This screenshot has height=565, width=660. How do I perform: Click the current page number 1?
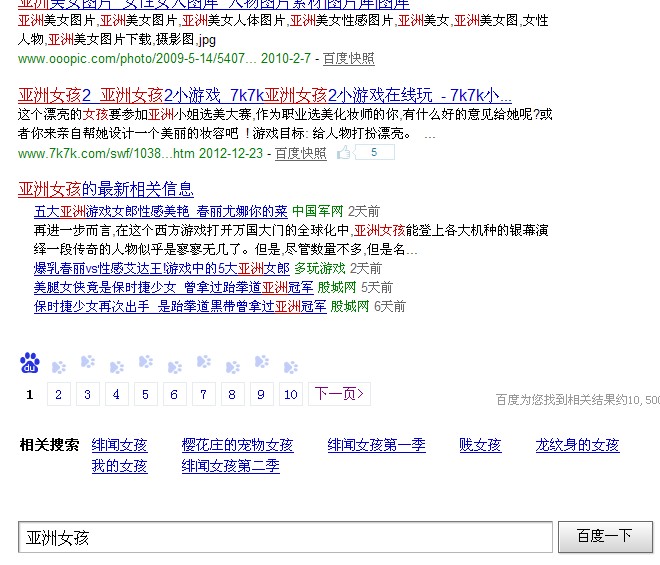[29, 395]
